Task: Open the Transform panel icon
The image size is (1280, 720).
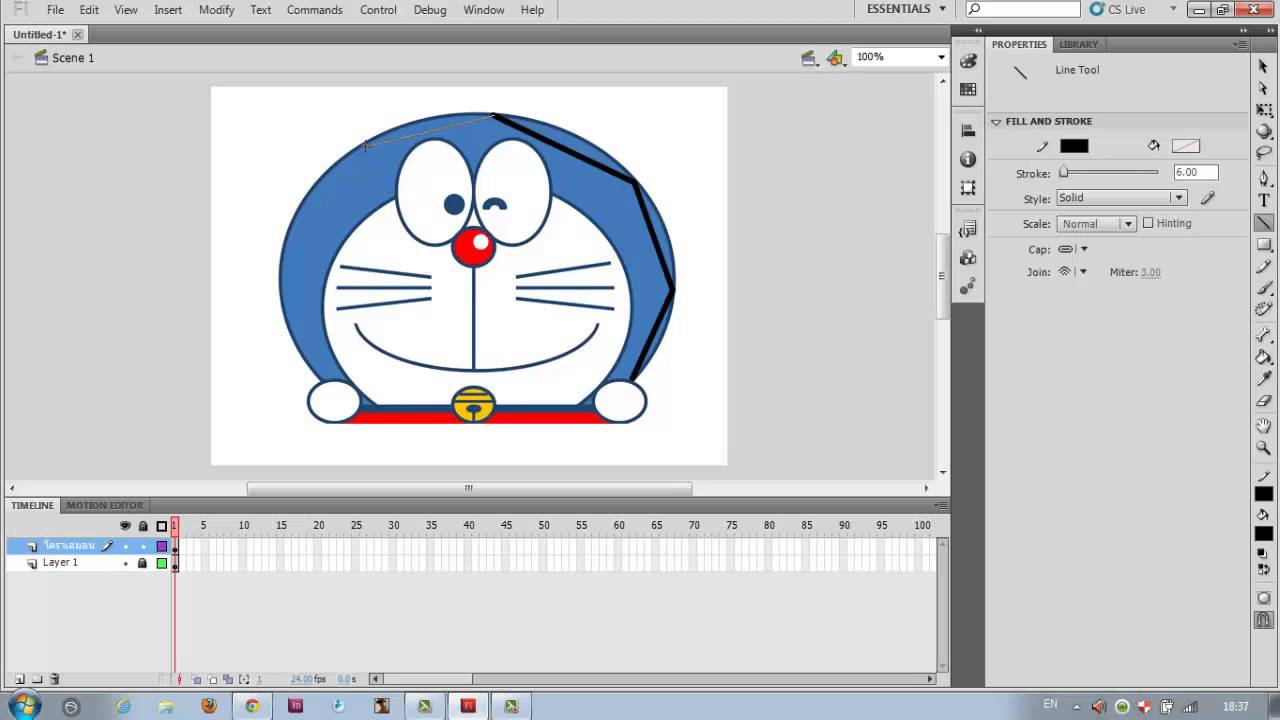Action: point(968,188)
